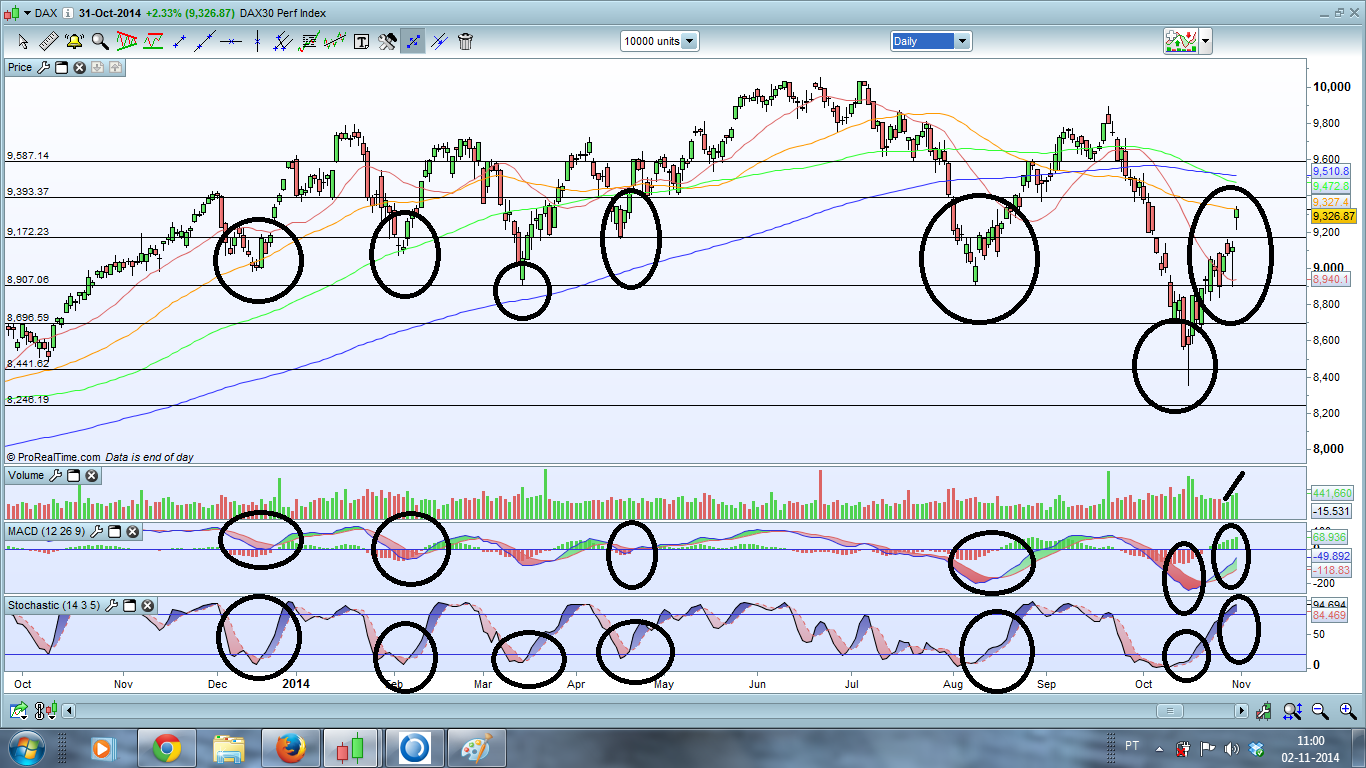Screen dimensions: 1366x768
Task: Open Windows Explorer folder in taskbar
Action: point(228,748)
